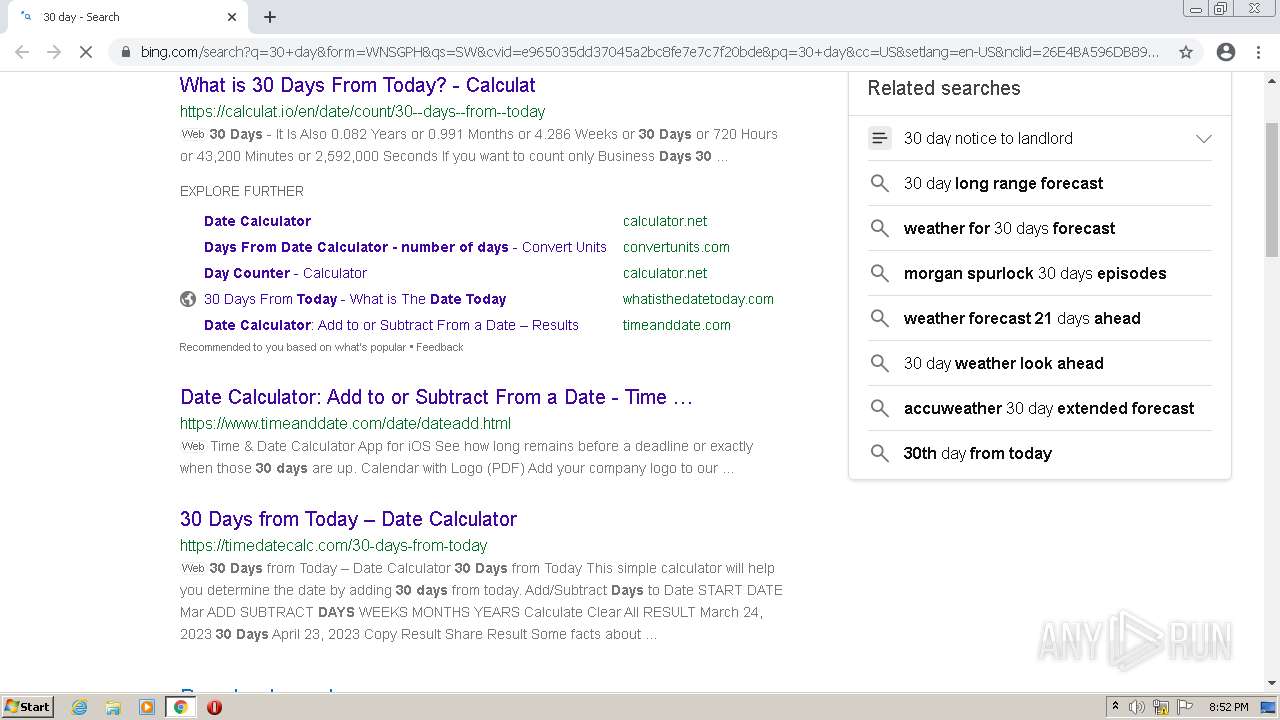1280x720 pixels.
Task: Click the address bar URL
Action: coord(650,52)
